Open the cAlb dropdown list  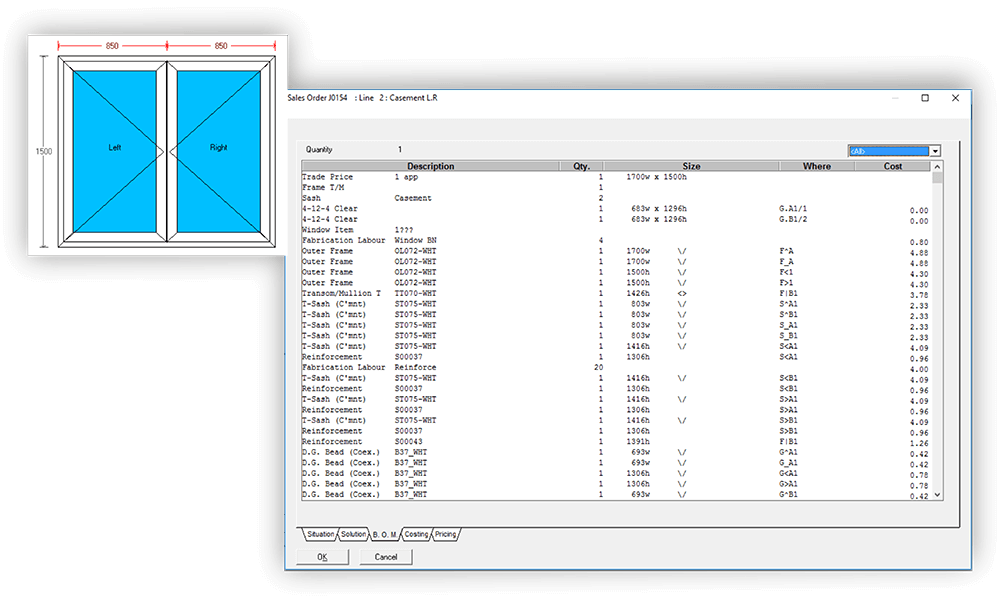click(x=936, y=148)
